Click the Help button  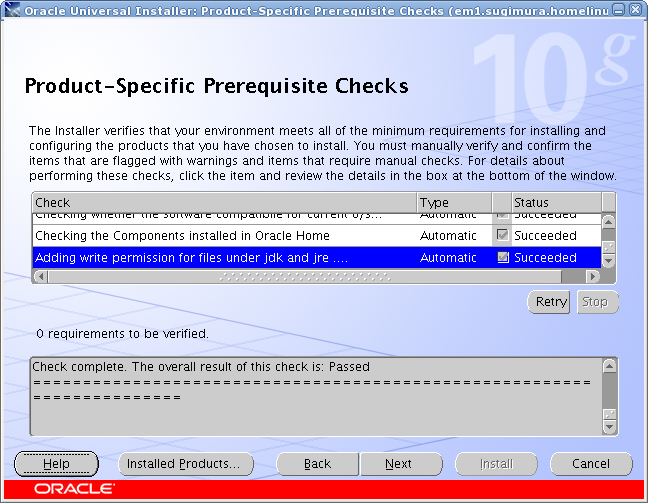tap(56, 464)
